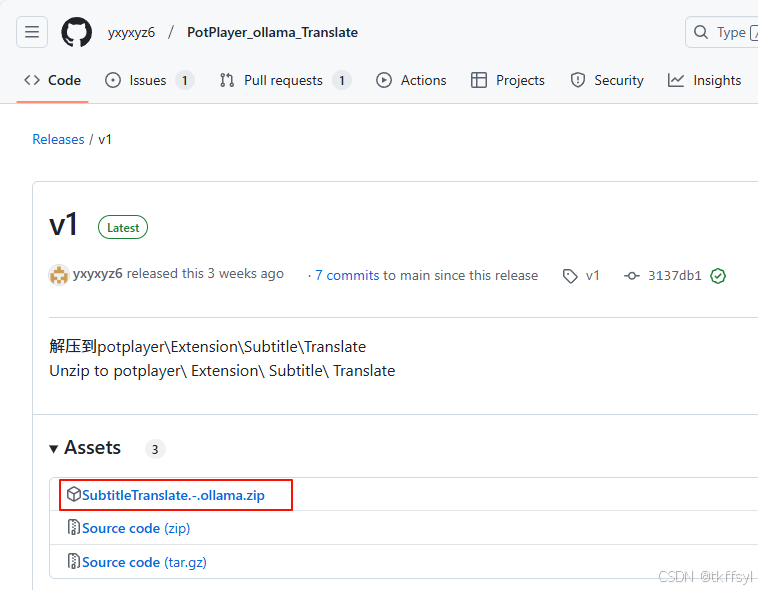Screen dimensions: 758x590
Task: Focus the Type search field
Action: [x=722, y=32]
